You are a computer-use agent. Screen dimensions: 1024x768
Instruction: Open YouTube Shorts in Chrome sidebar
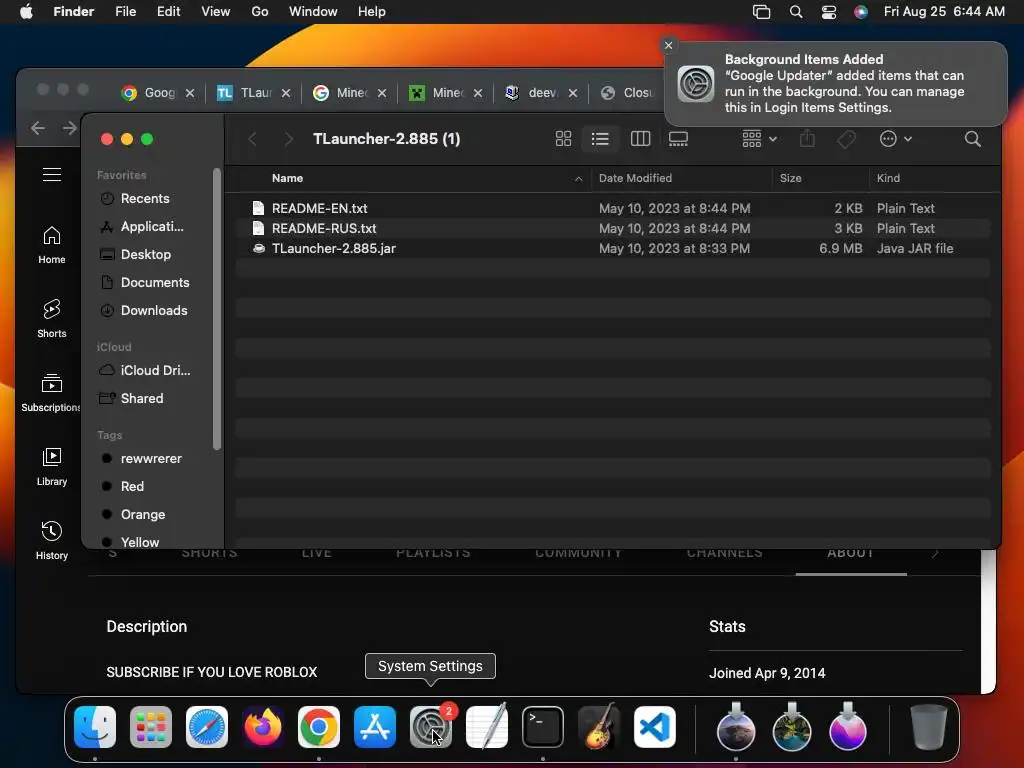click(52, 319)
